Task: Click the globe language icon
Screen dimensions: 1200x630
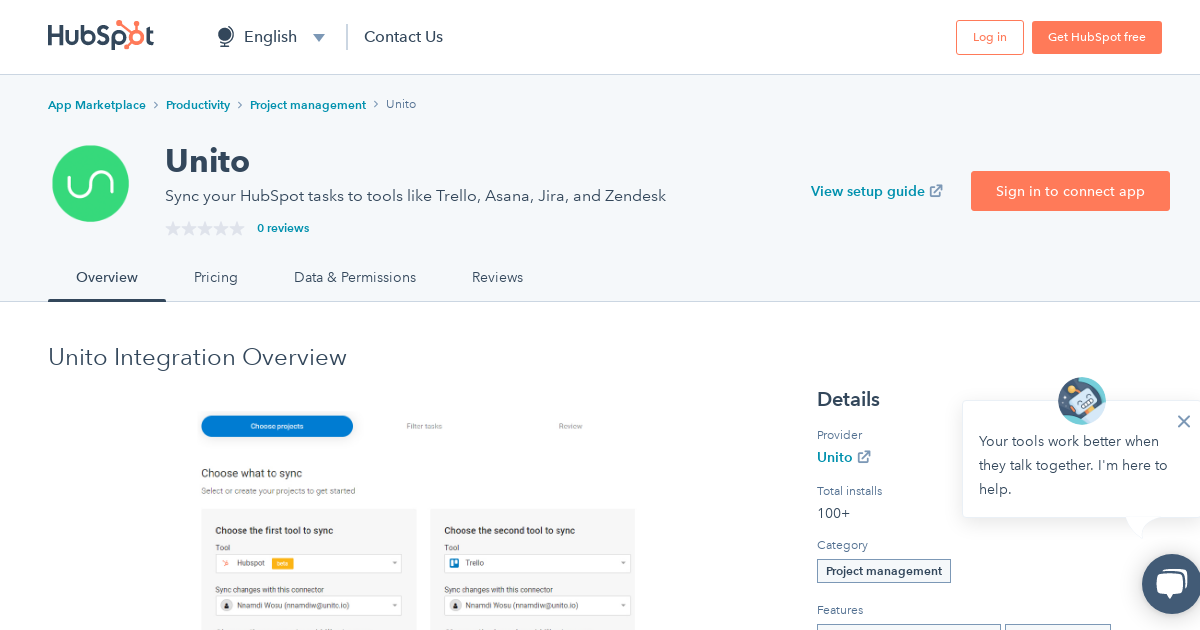Action: [226, 37]
